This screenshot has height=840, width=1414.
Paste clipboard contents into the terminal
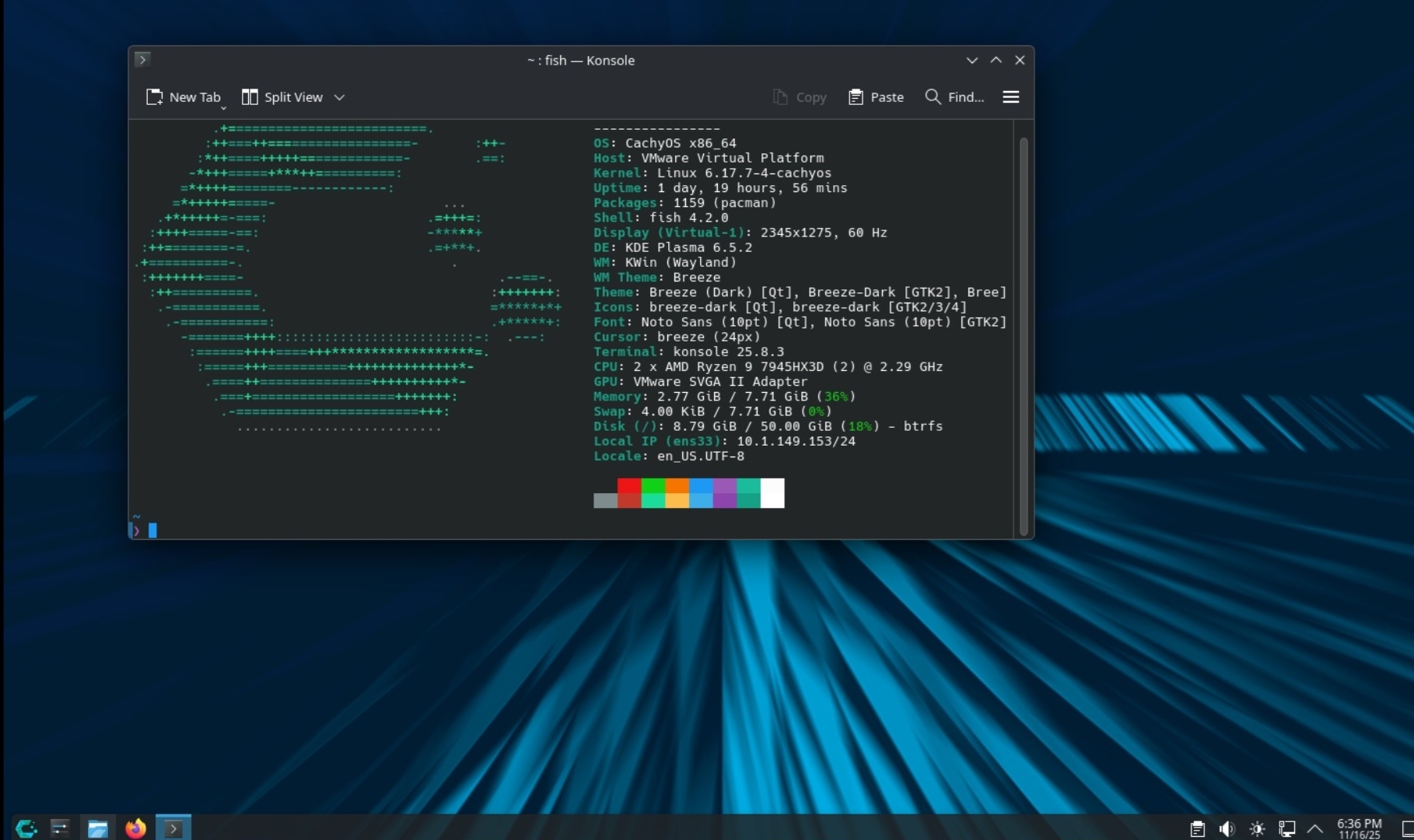876,97
